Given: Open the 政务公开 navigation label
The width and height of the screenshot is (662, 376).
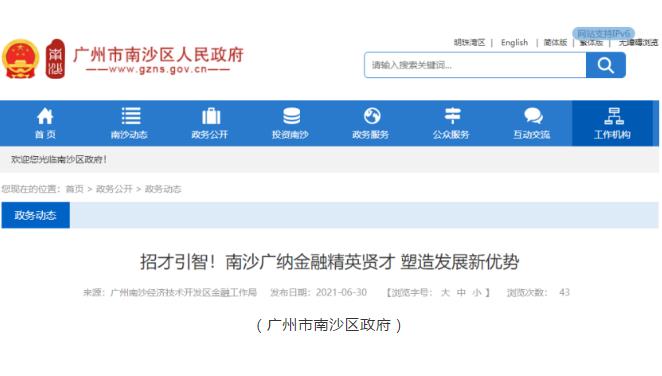Looking at the screenshot, I should (x=209, y=135).
